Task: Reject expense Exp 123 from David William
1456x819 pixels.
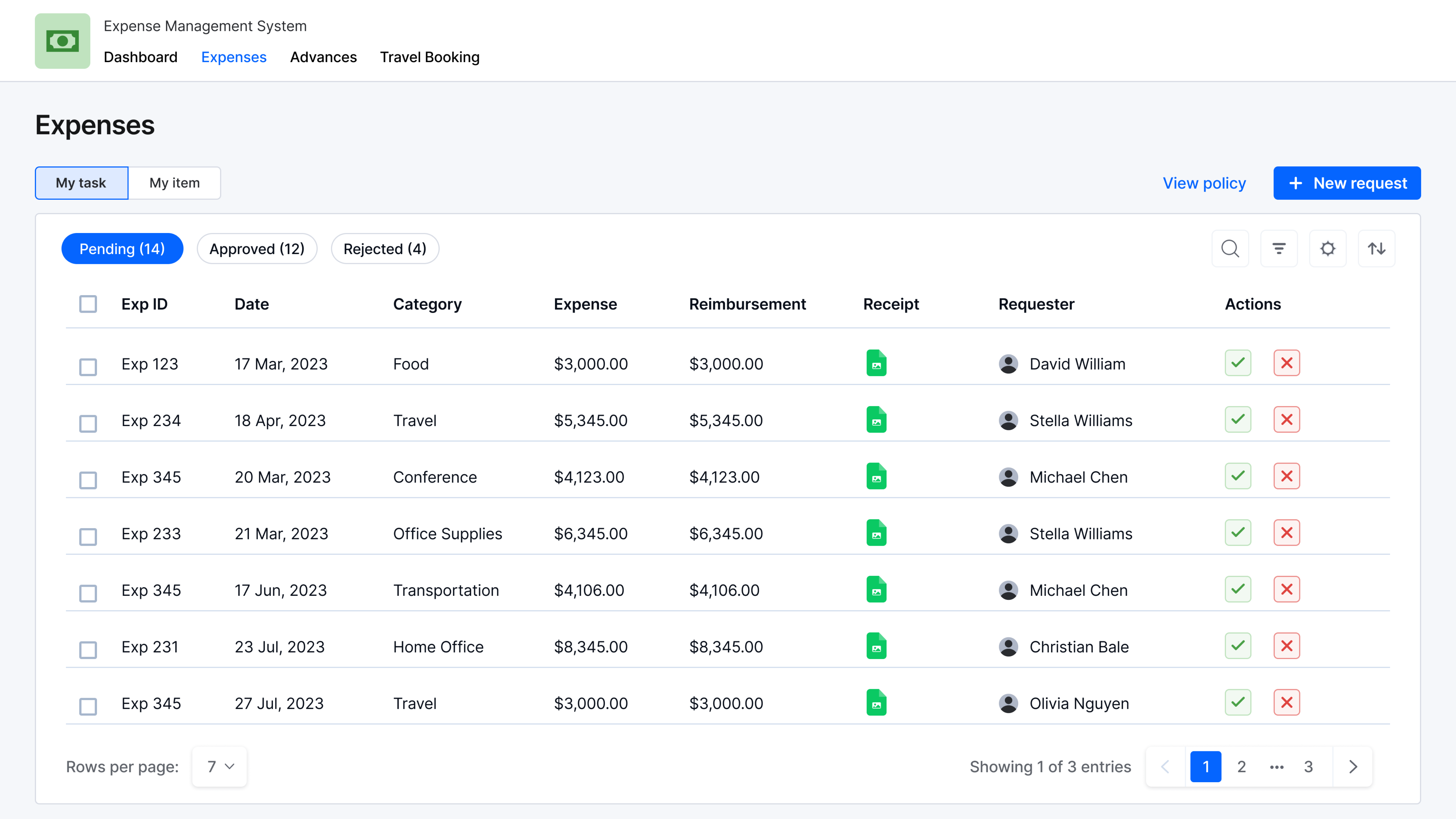Action: coord(1287,363)
